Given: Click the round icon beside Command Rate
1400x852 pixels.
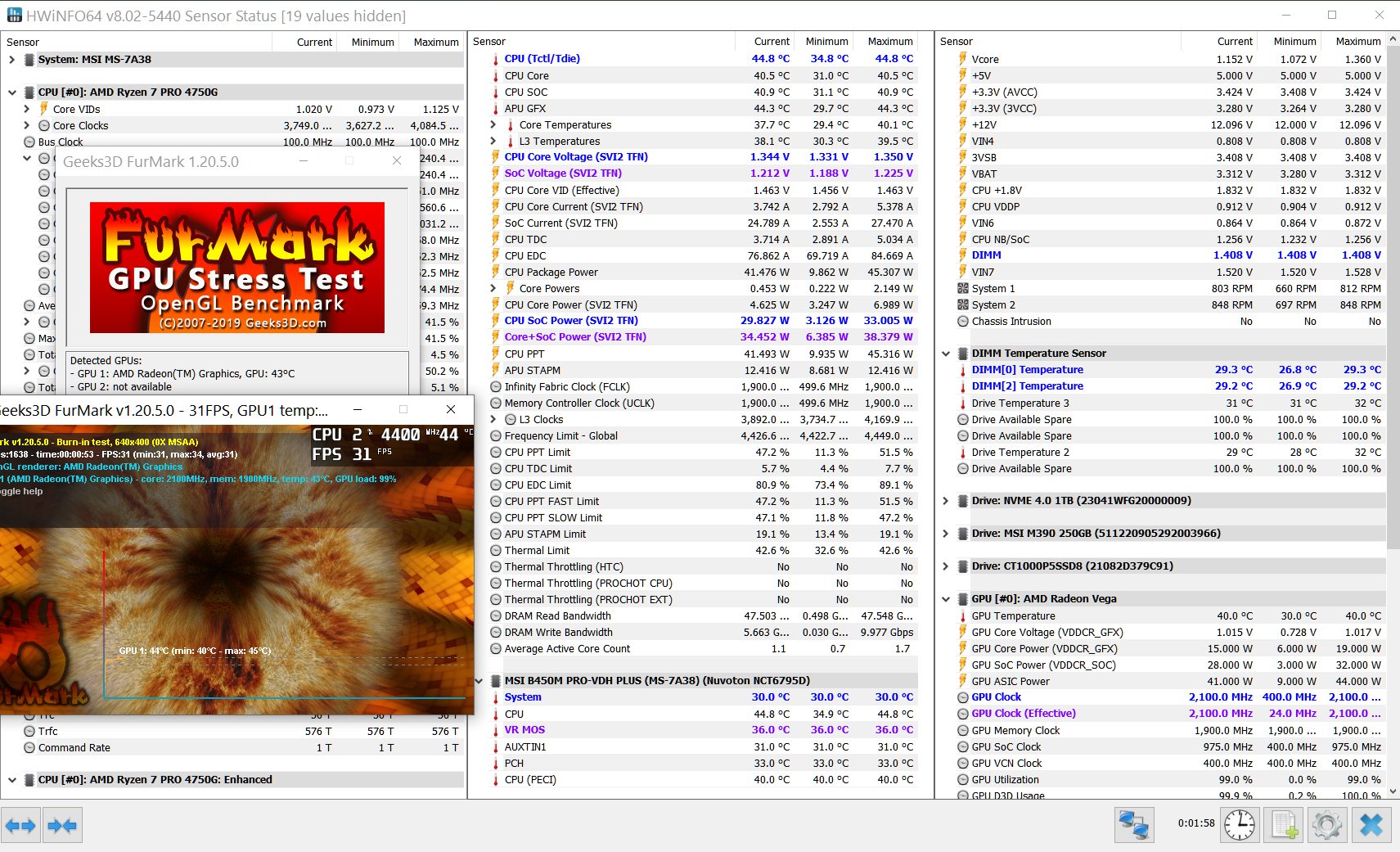Looking at the screenshot, I should pos(29,747).
